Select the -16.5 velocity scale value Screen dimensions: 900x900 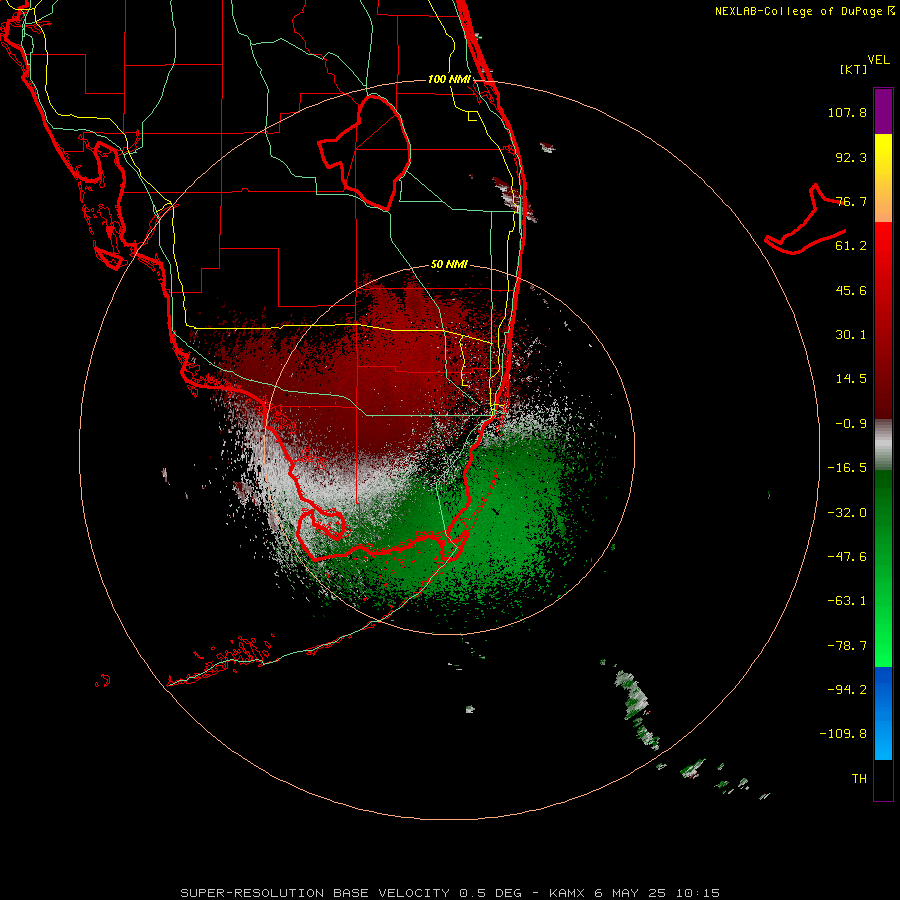click(847, 468)
